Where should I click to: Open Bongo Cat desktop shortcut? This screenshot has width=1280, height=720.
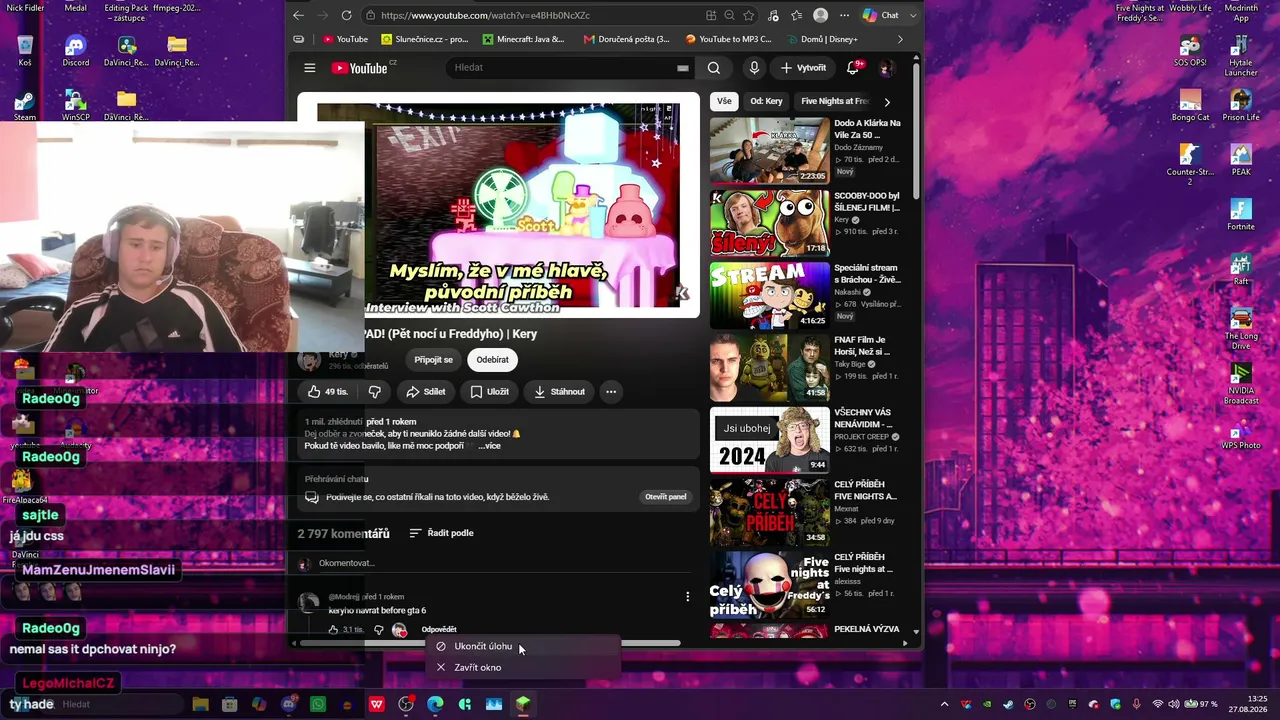coord(1190,106)
